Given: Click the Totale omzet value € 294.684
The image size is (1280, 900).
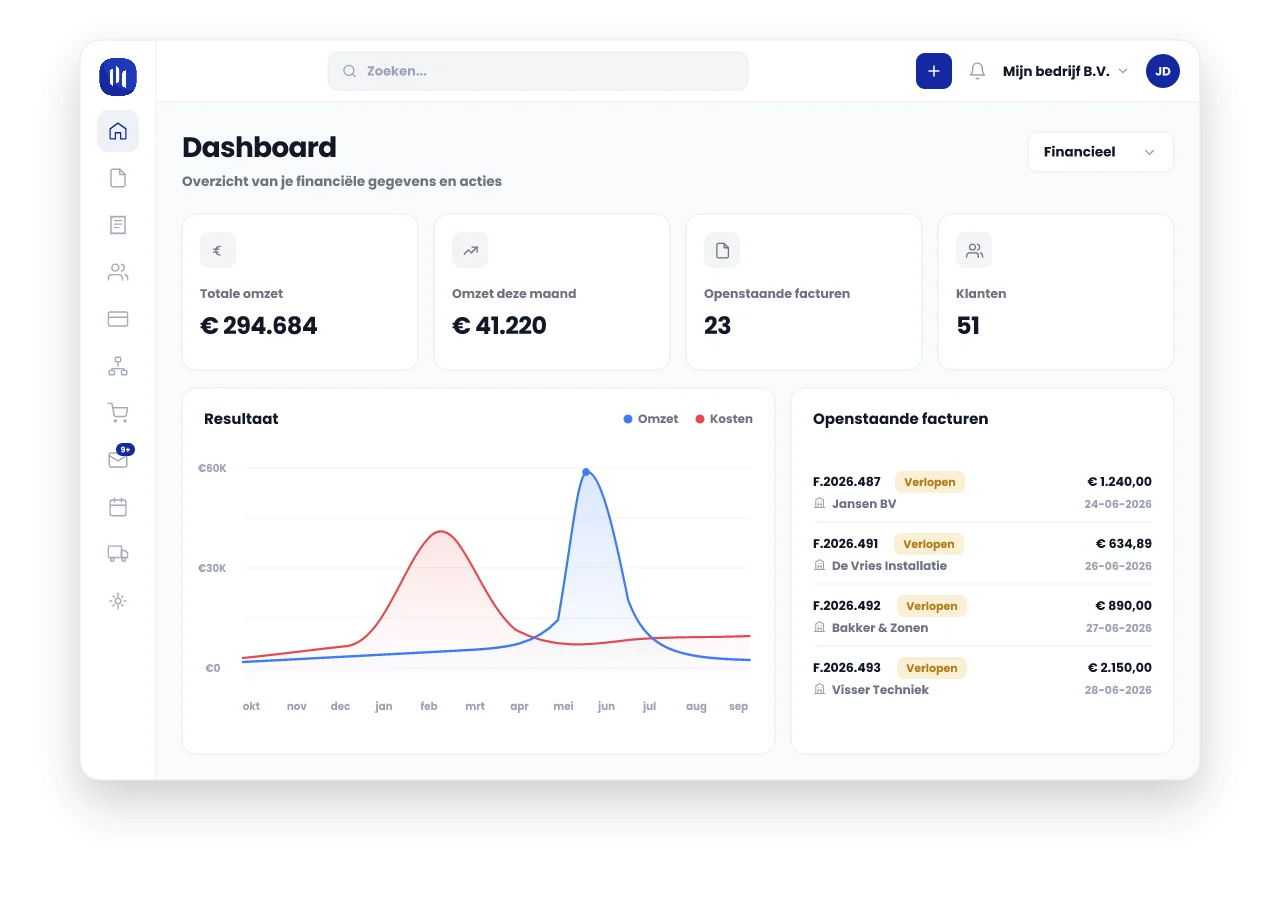Looking at the screenshot, I should pos(259,326).
